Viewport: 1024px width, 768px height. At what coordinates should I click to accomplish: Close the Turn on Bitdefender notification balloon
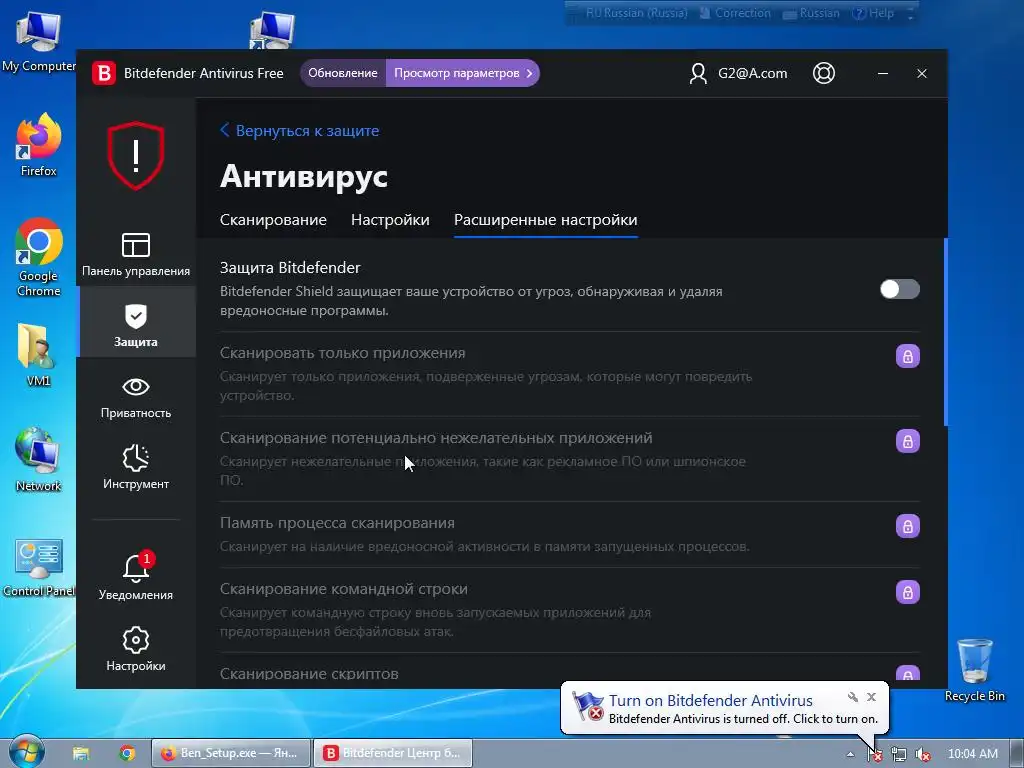(871, 697)
